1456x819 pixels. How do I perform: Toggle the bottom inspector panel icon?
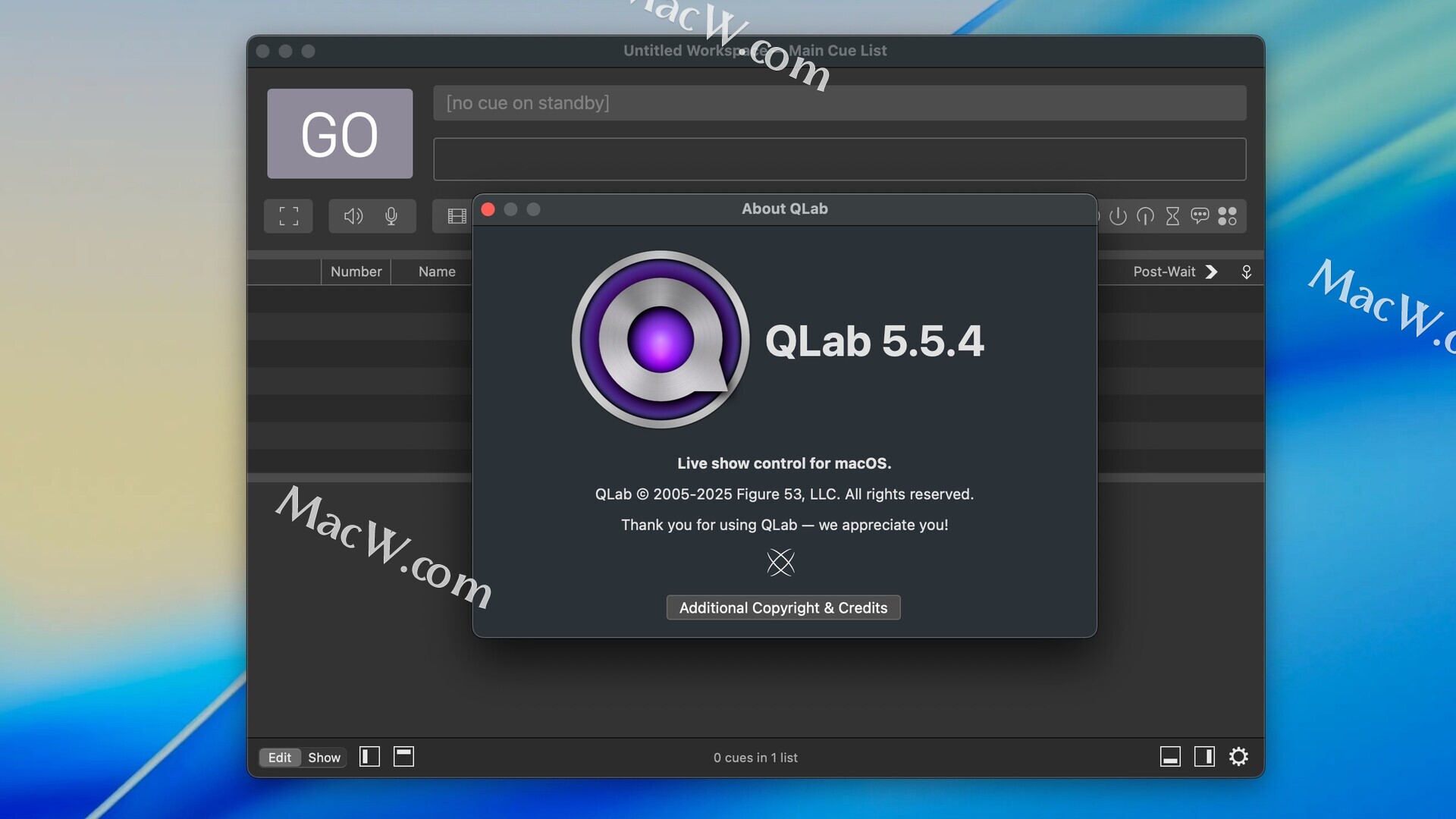coord(1170,756)
